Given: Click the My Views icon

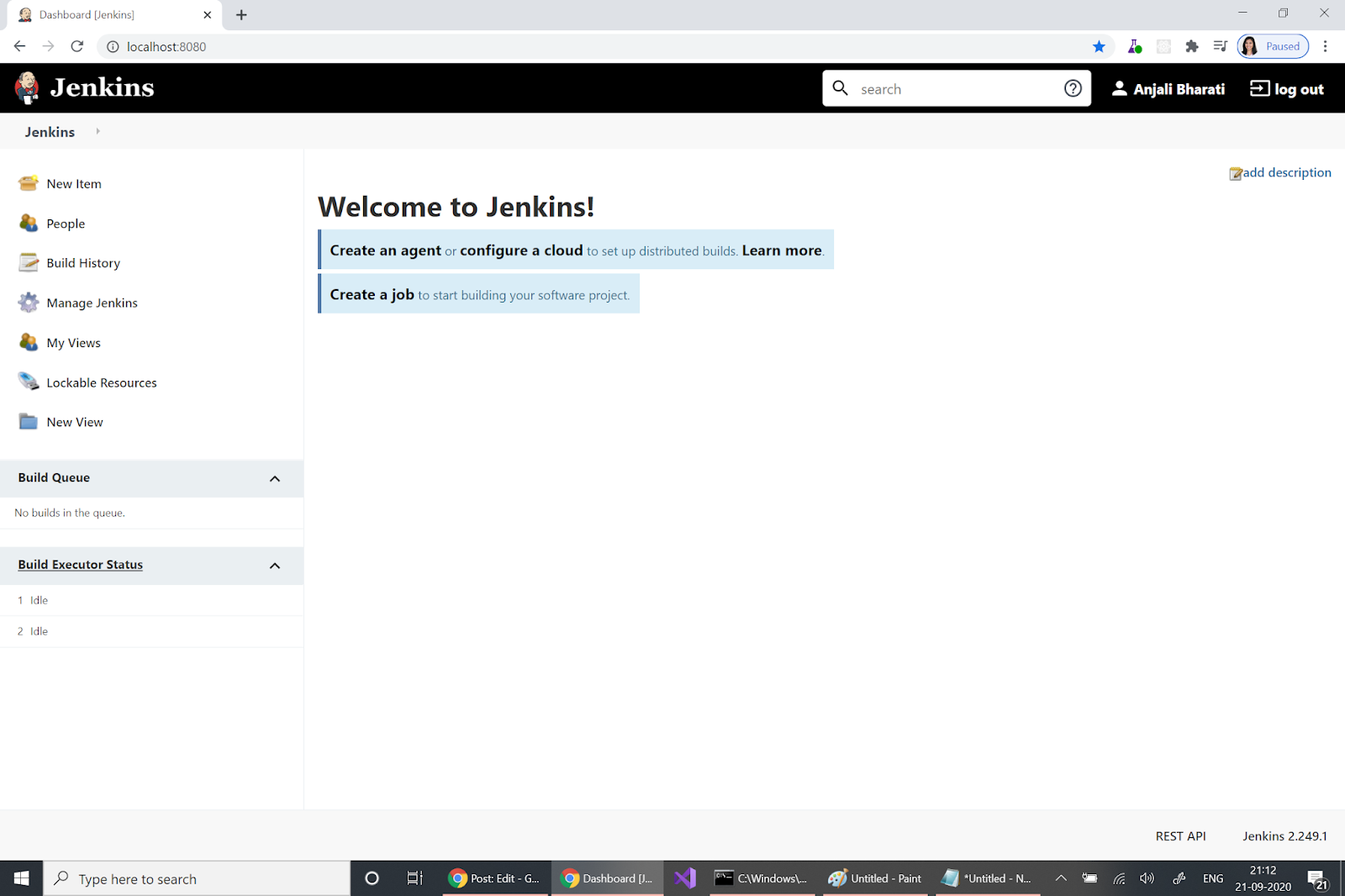Looking at the screenshot, I should [x=29, y=342].
